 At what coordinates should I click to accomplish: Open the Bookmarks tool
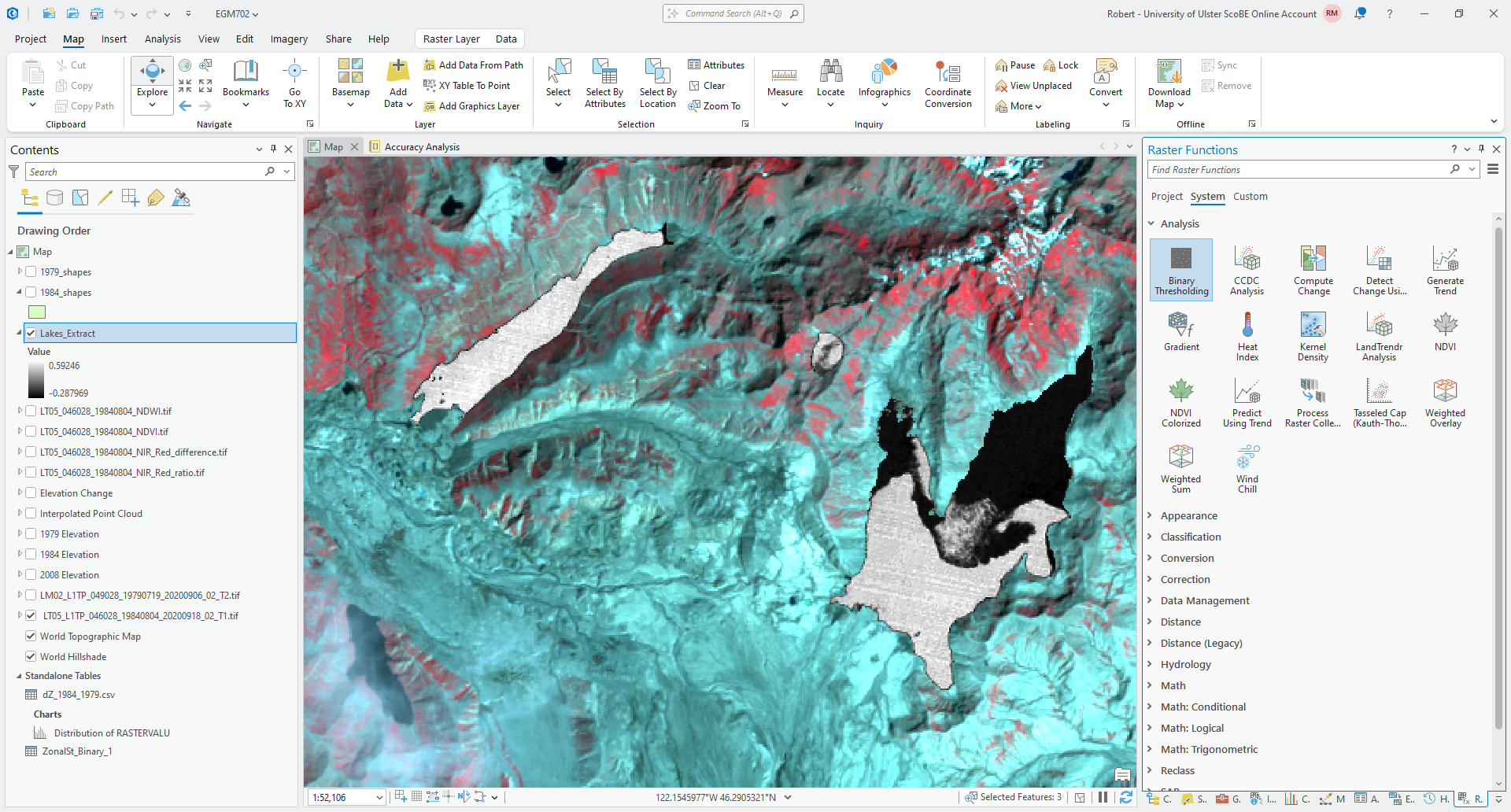pyautogui.click(x=246, y=83)
